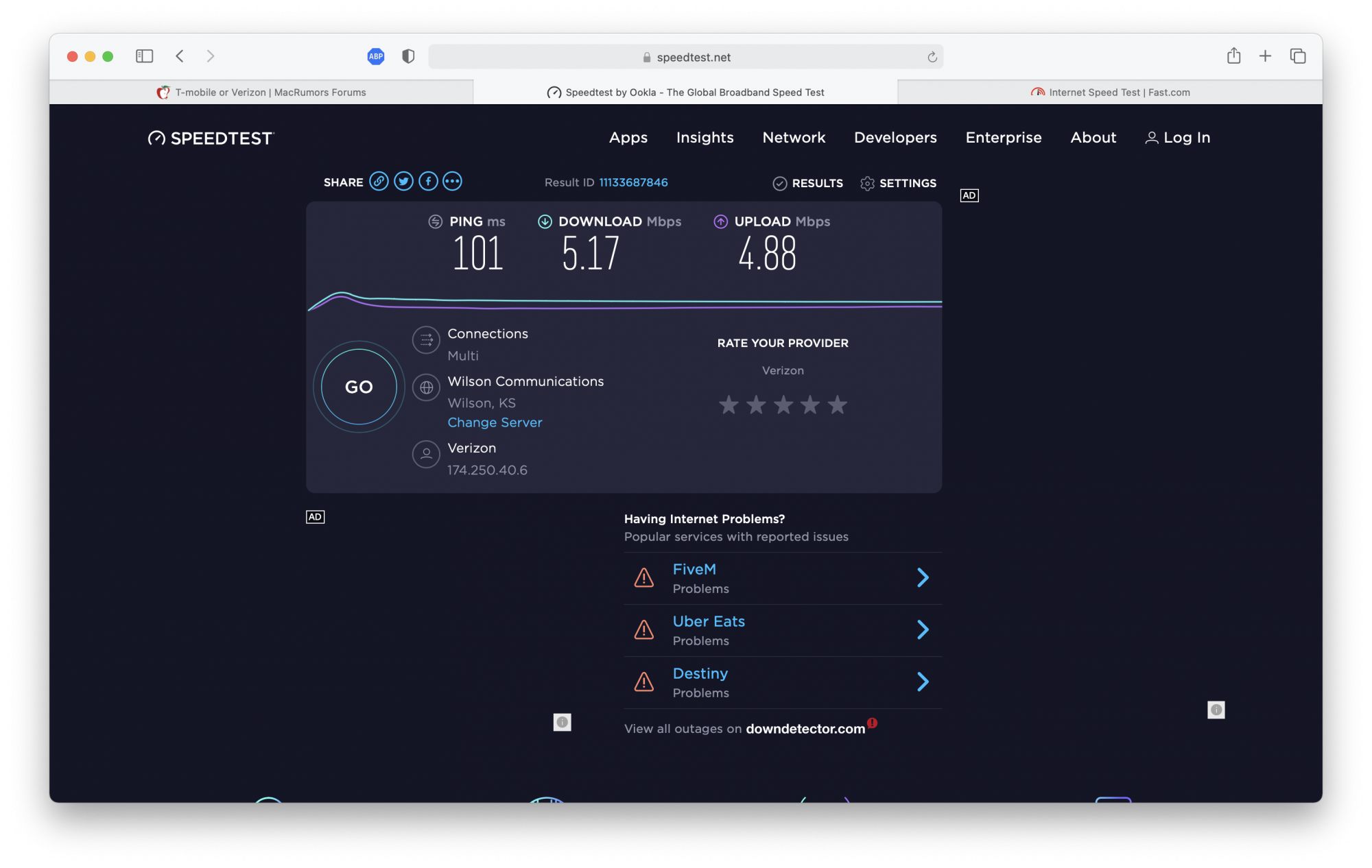Click the Uber Eats warning triangle icon

pyautogui.click(x=643, y=630)
